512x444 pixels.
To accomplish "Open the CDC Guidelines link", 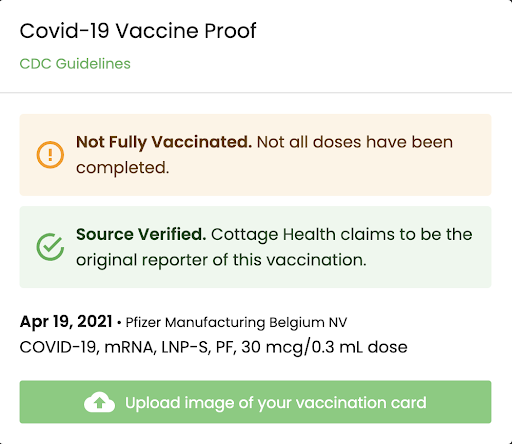I will [75, 64].
